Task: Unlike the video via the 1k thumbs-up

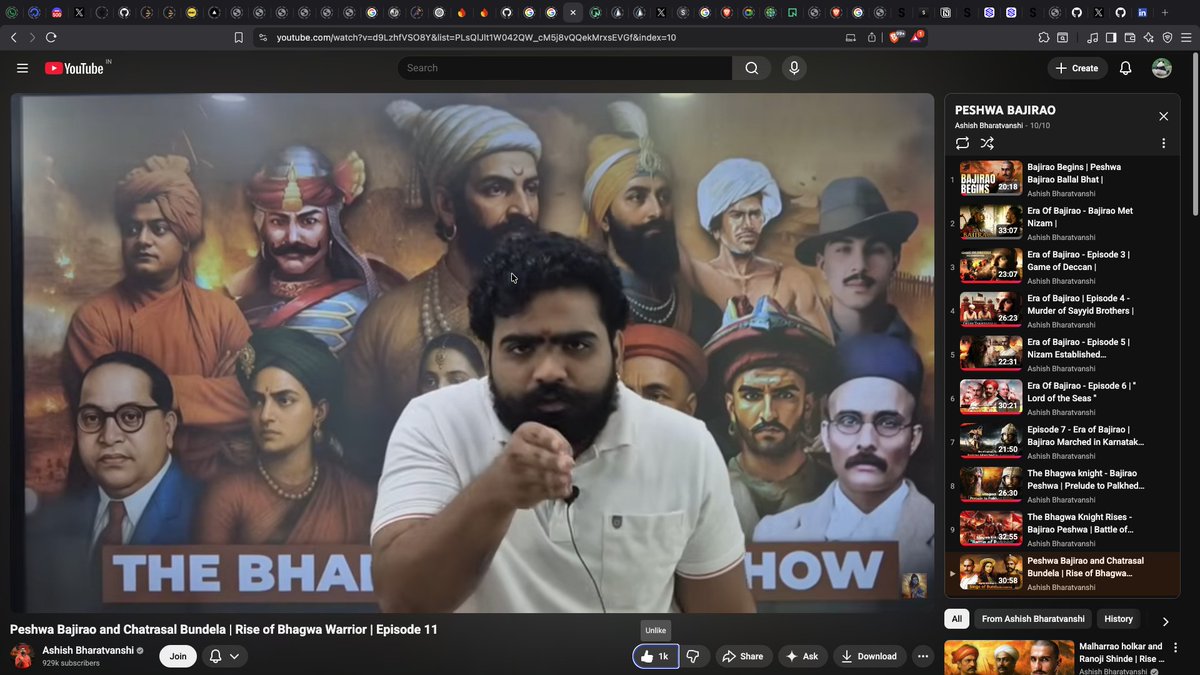Action: click(656, 656)
